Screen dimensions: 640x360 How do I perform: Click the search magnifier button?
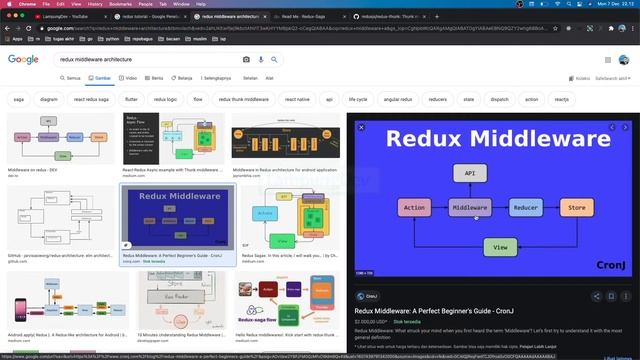click(274, 60)
